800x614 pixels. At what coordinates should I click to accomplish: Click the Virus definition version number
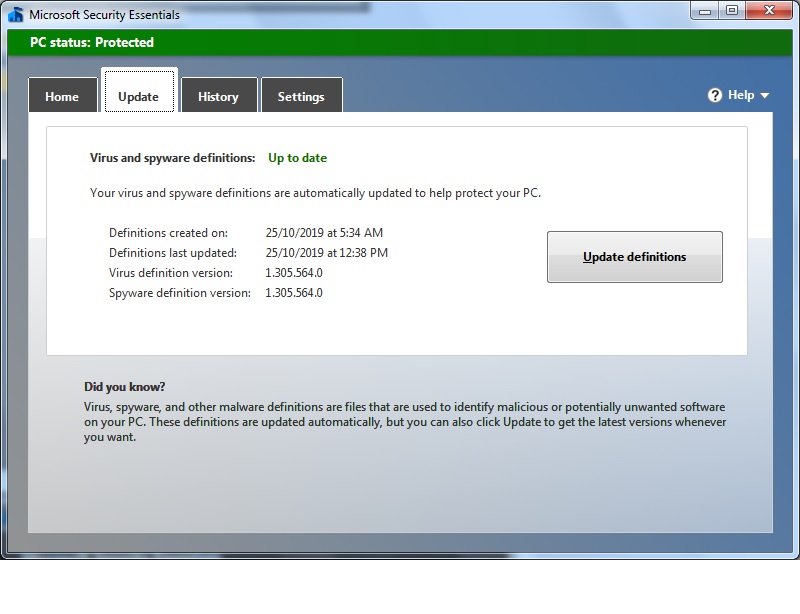click(294, 273)
